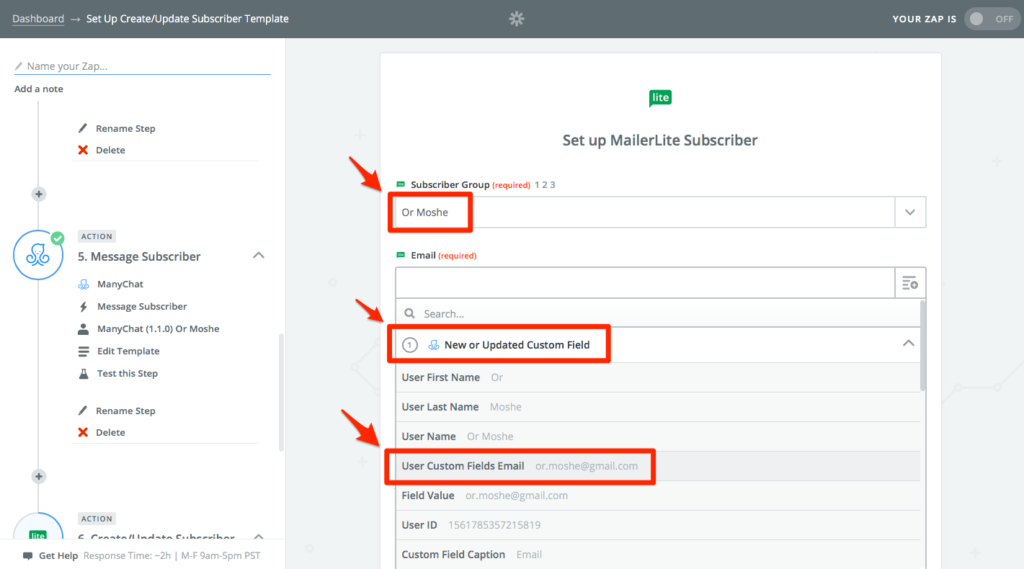Click the insert field icon beside Email
1024x569 pixels.
[x=910, y=283]
